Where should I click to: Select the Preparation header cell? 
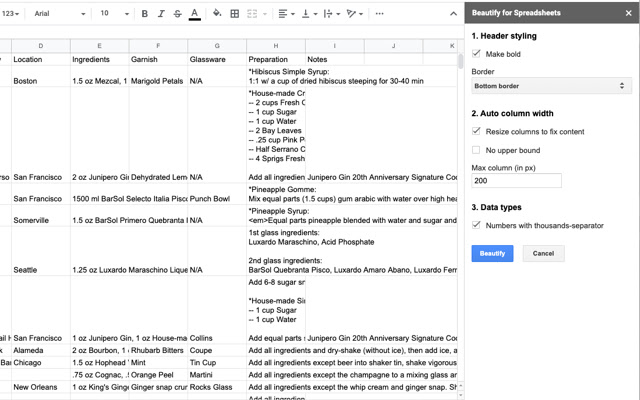tap(276, 59)
